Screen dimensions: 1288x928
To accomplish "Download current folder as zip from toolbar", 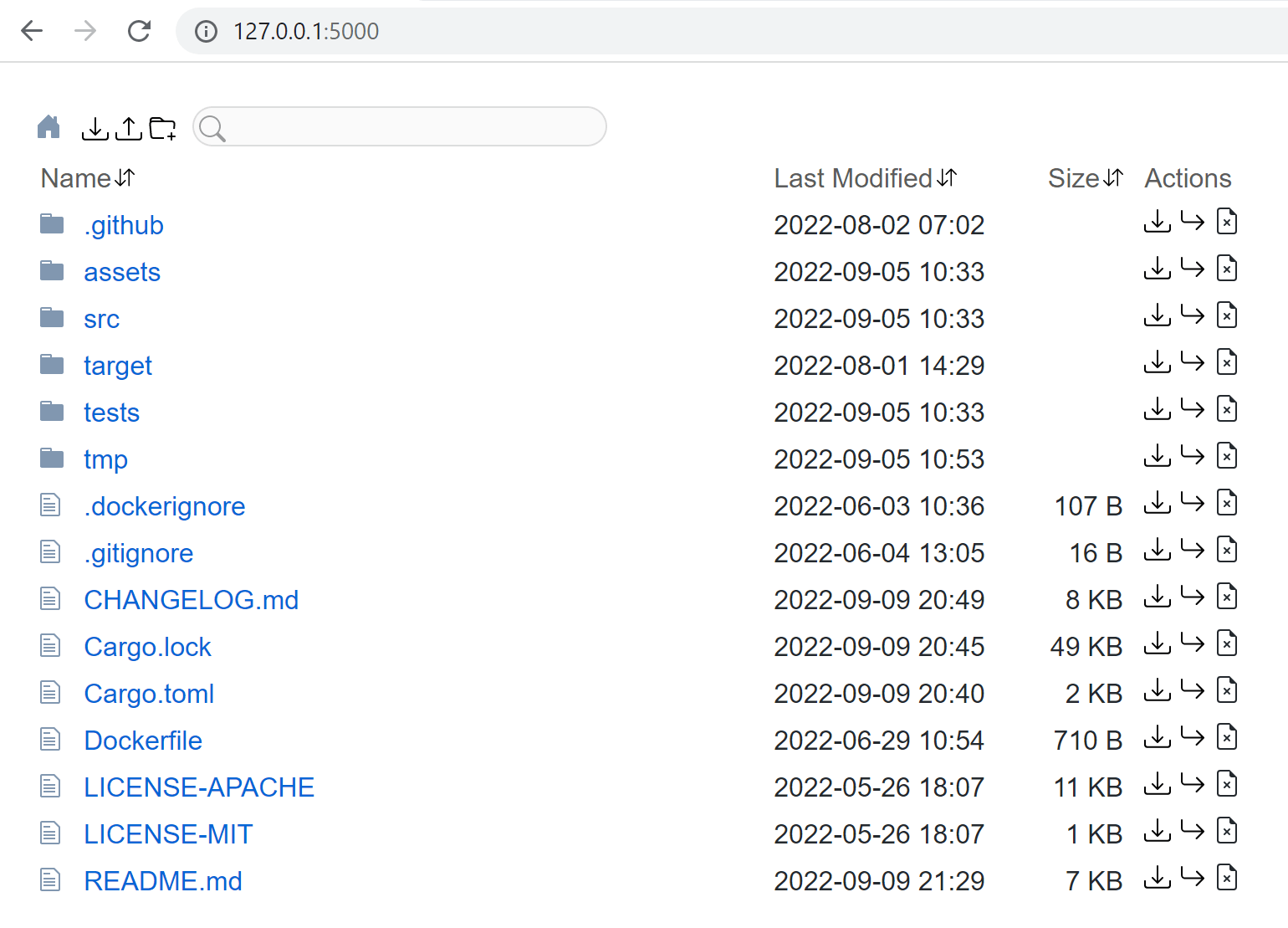I will [95, 128].
